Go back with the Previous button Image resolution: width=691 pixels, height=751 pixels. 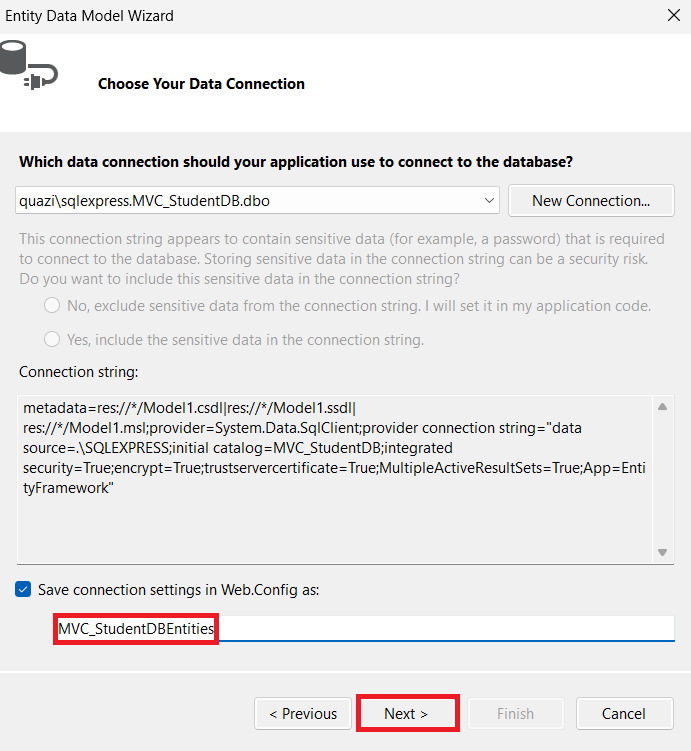click(303, 713)
